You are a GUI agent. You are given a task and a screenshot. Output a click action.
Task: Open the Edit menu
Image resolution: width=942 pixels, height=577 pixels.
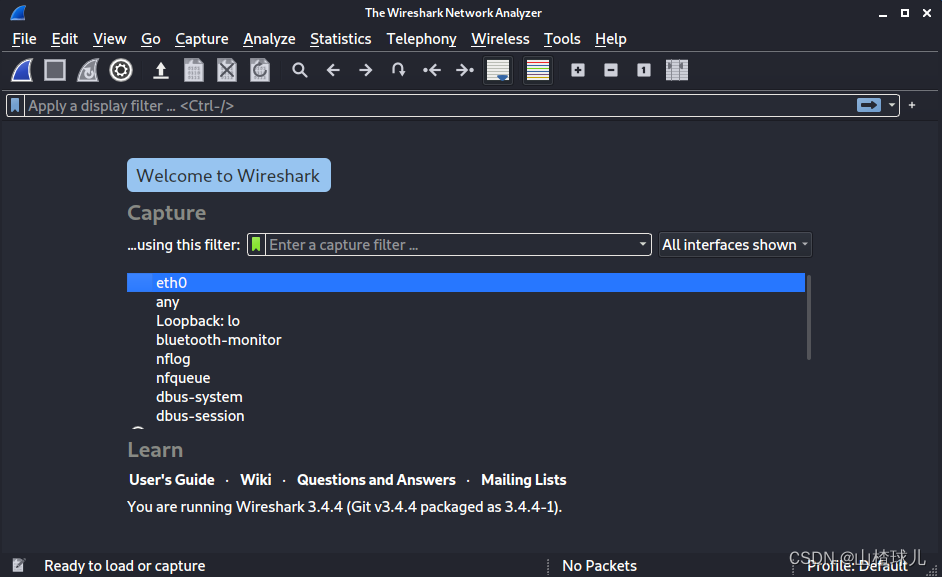[64, 39]
